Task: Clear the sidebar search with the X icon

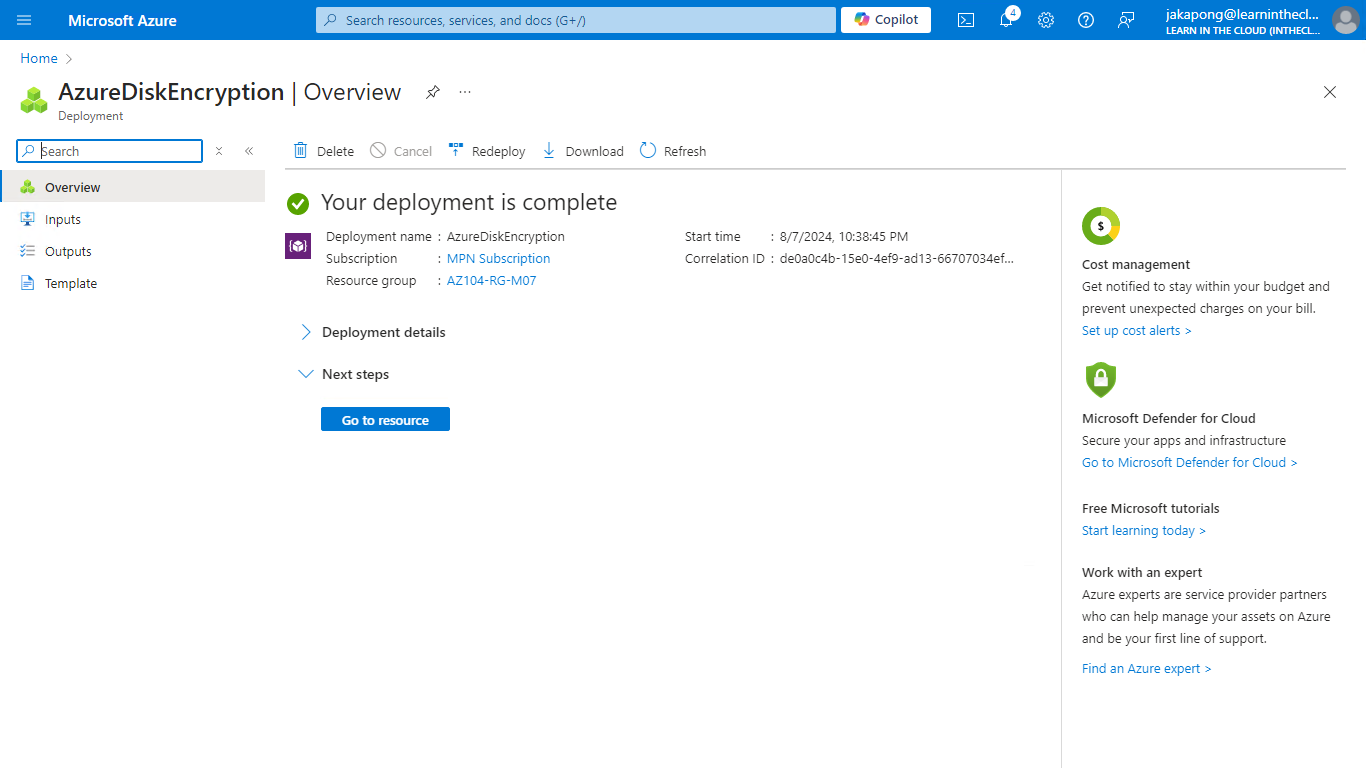Action: pos(219,151)
